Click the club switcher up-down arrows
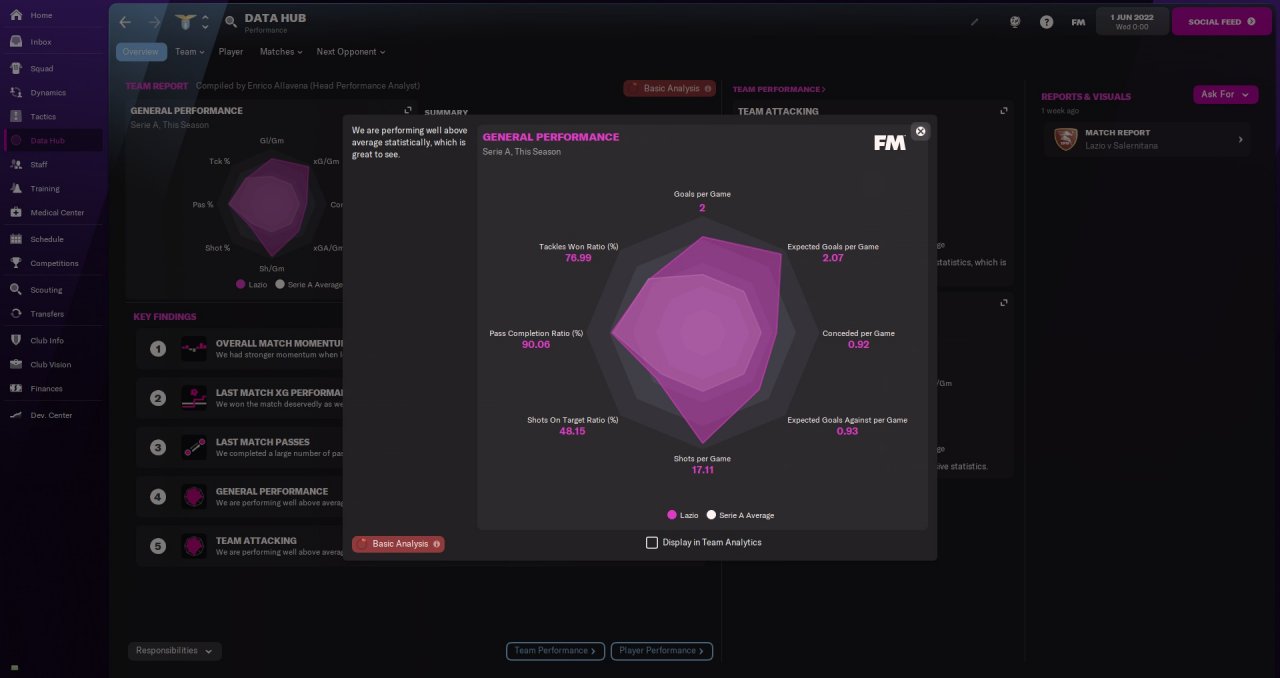 (205, 22)
